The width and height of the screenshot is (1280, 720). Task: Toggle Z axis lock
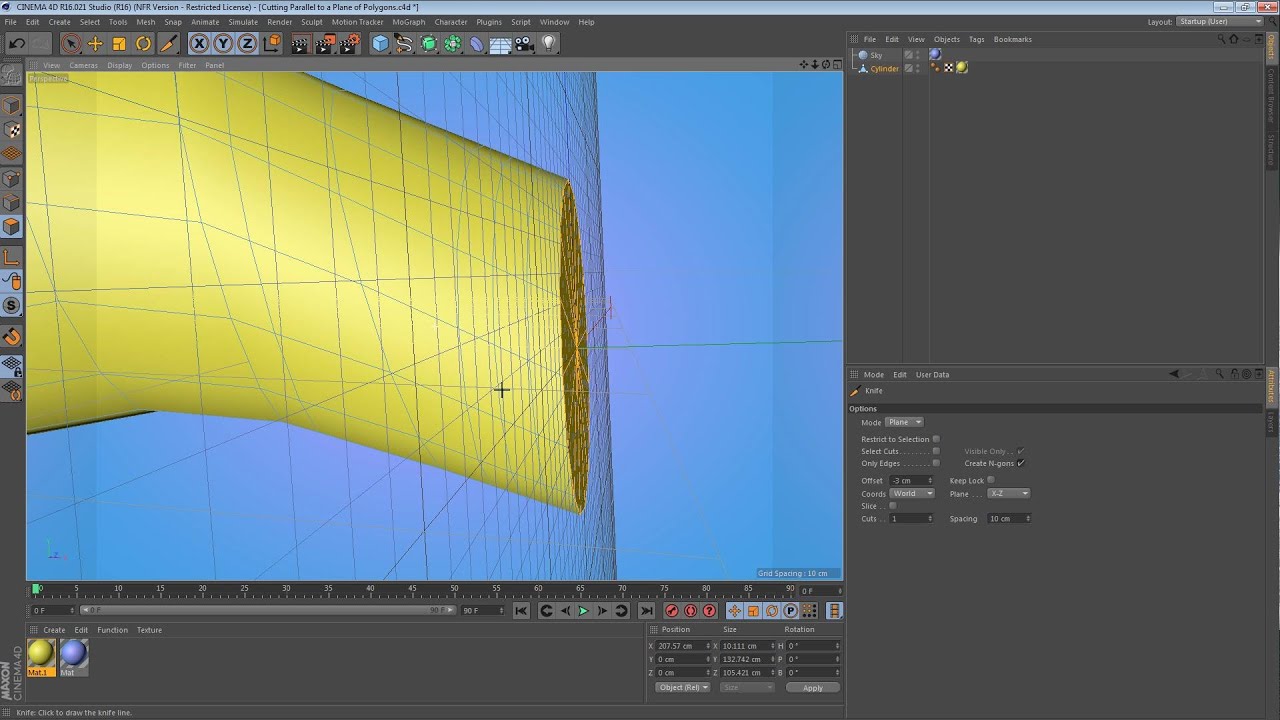[x=247, y=43]
